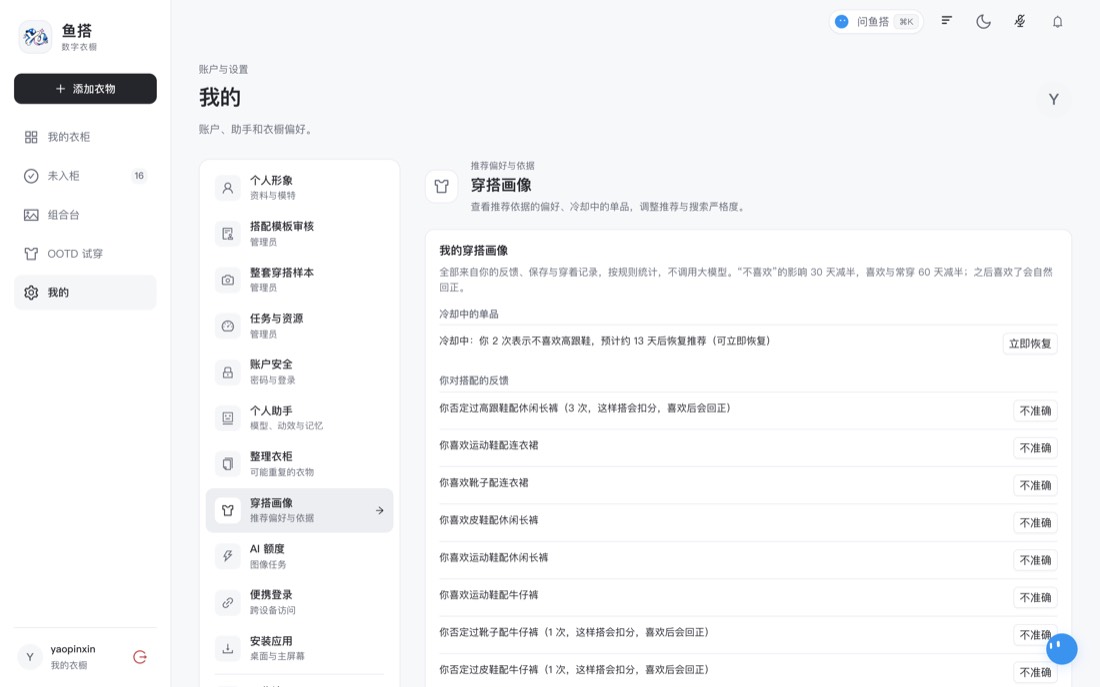Click 立即恢复 for 高跟鞋 cooldown

tap(1029, 344)
